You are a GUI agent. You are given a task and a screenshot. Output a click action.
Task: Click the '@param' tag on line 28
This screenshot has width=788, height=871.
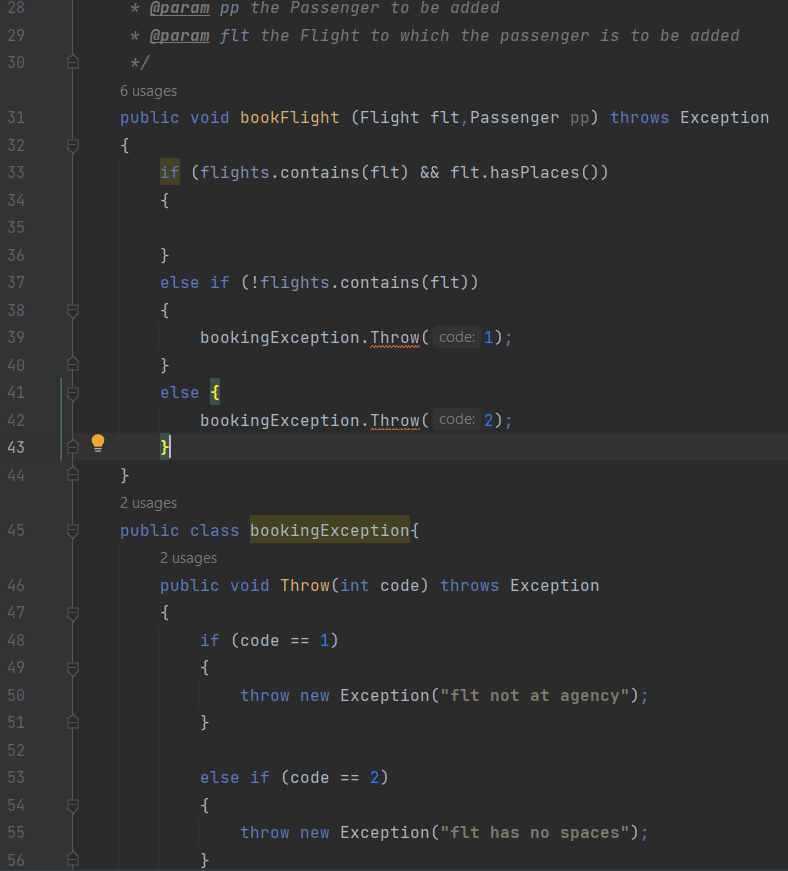point(179,8)
